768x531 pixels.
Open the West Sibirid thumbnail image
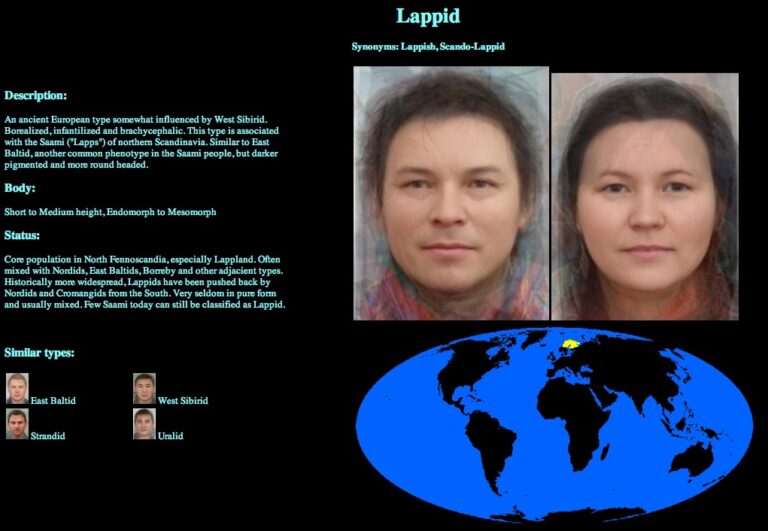144,388
